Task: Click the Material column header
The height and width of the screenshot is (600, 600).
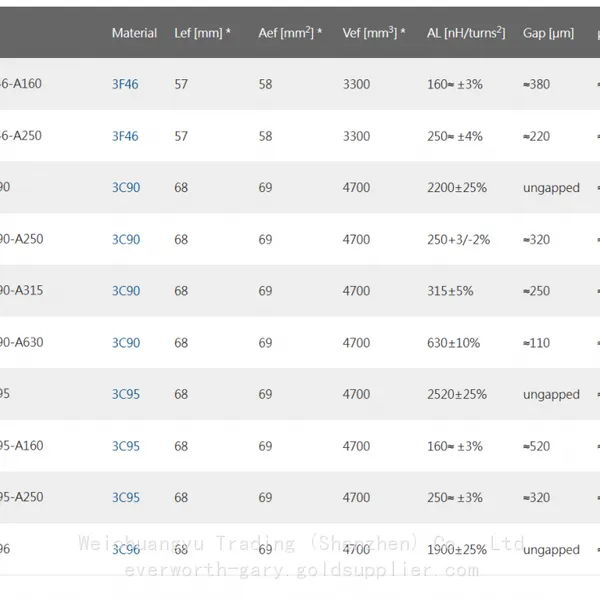Action: (x=134, y=33)
